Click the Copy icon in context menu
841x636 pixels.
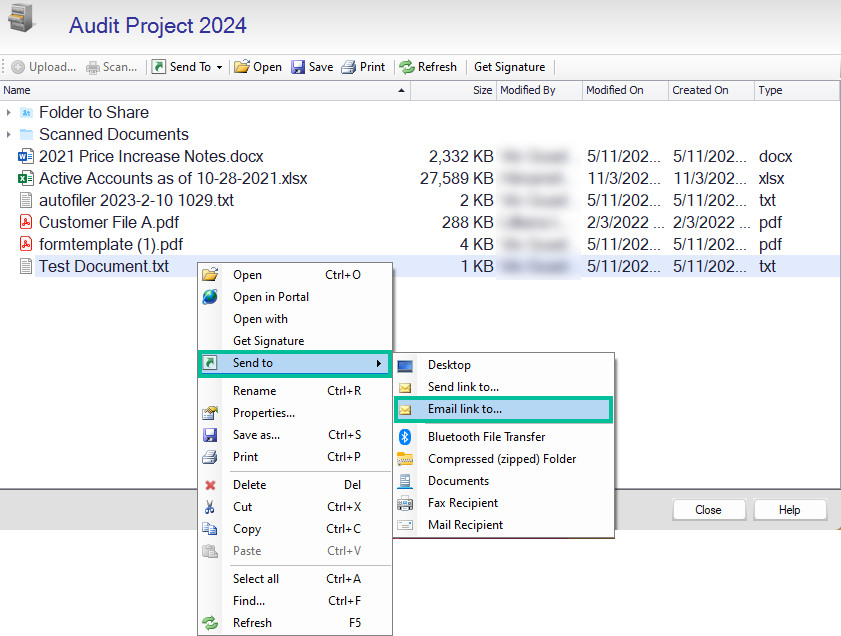[210, 529]
